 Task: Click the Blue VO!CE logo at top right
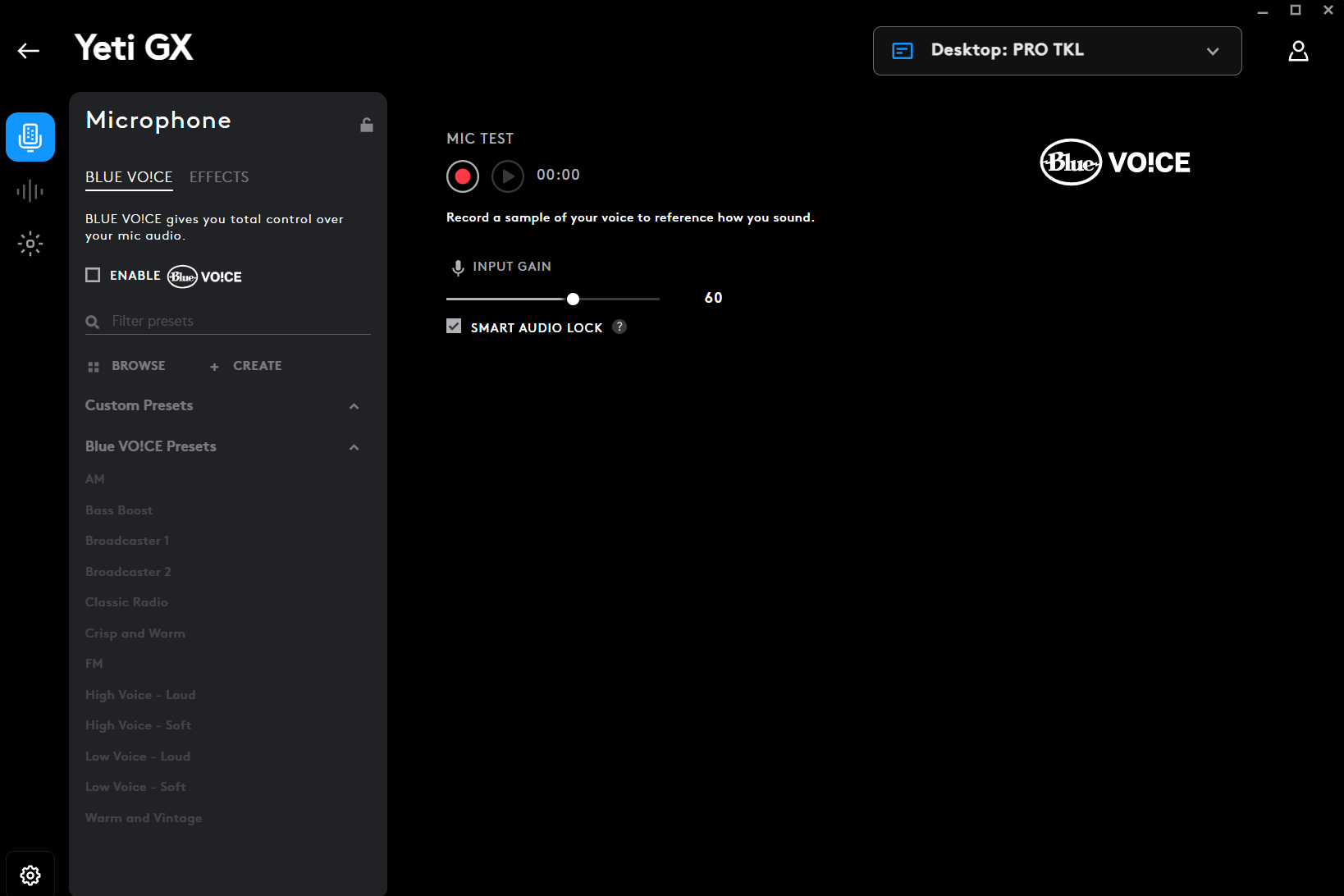1115,162
